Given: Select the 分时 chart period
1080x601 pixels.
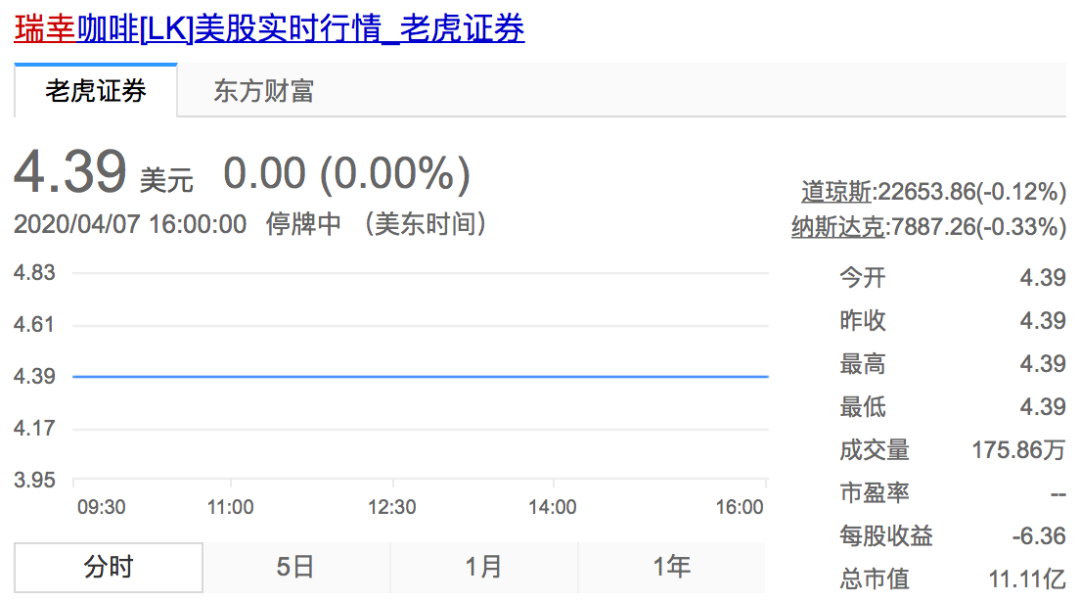Looking at the screenshot, I should click(108, 567).
